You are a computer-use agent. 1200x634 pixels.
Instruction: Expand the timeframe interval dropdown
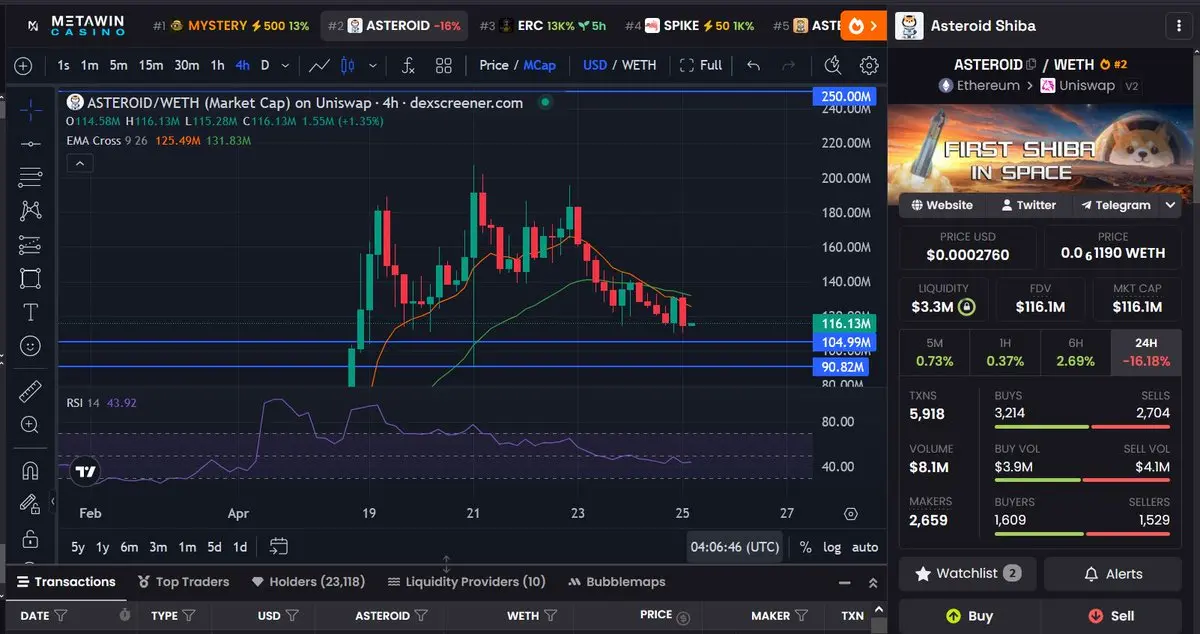tap(286, 66)
